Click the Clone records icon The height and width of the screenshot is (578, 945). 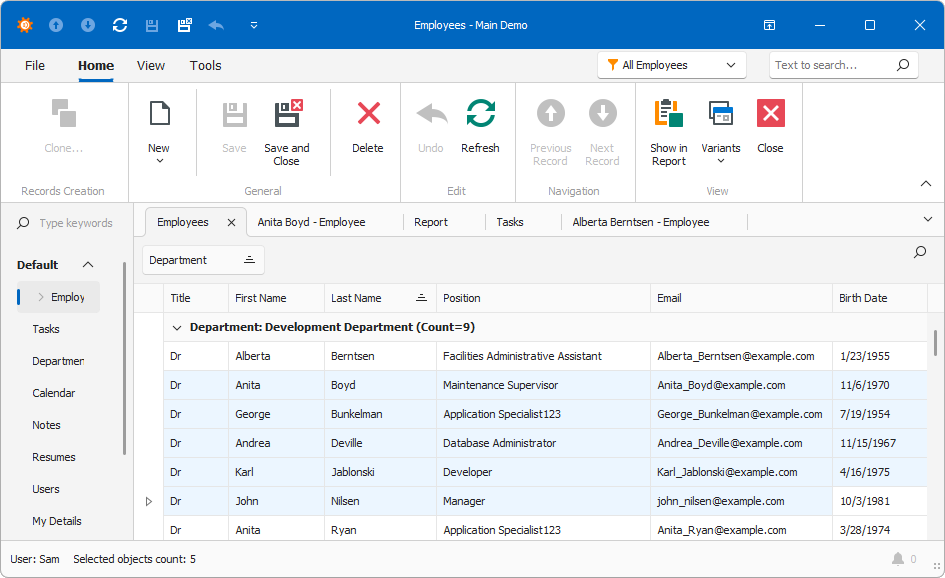tap(63, 113)
